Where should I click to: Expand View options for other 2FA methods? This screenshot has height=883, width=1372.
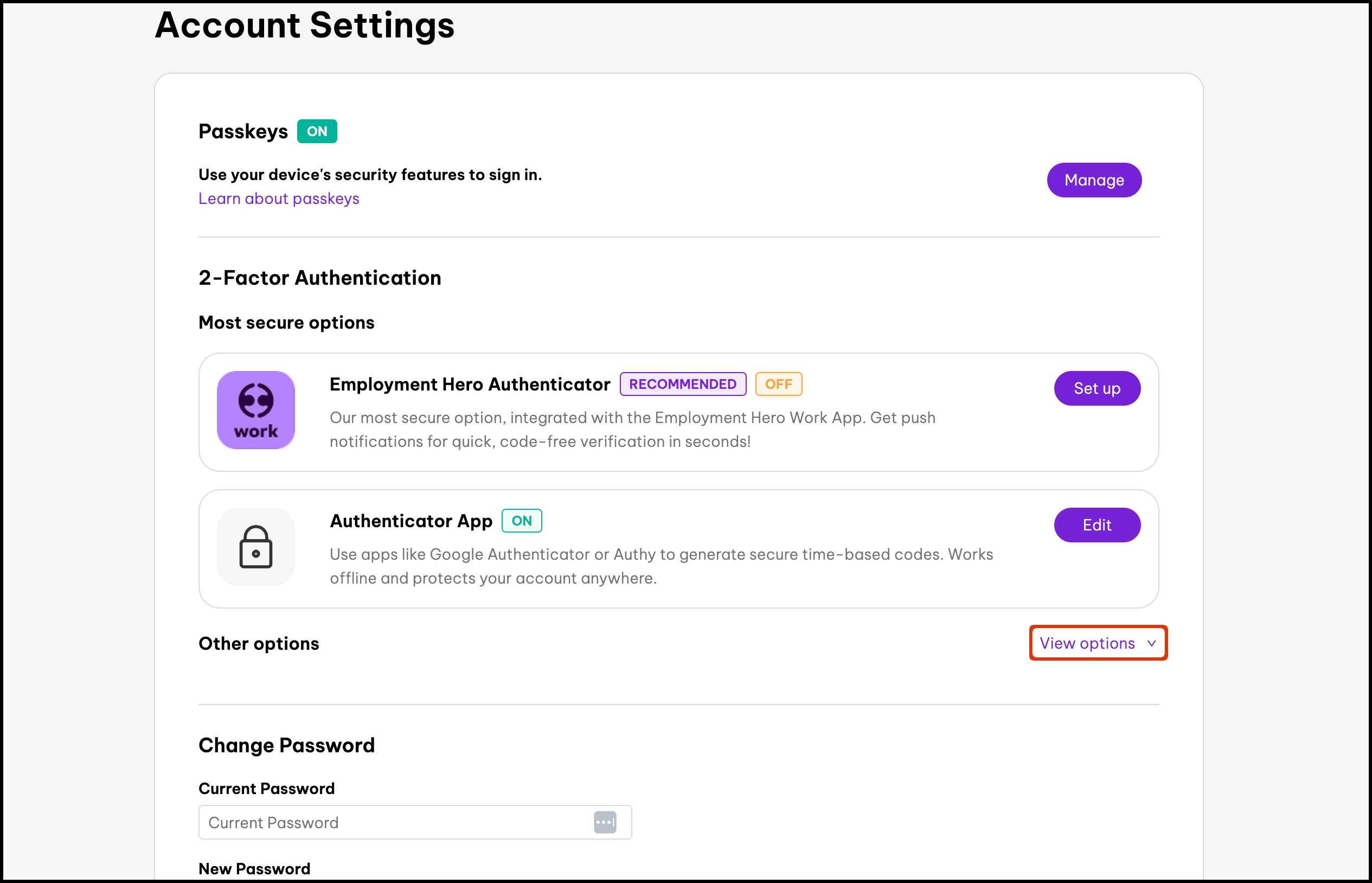[x=1087, y=643]
